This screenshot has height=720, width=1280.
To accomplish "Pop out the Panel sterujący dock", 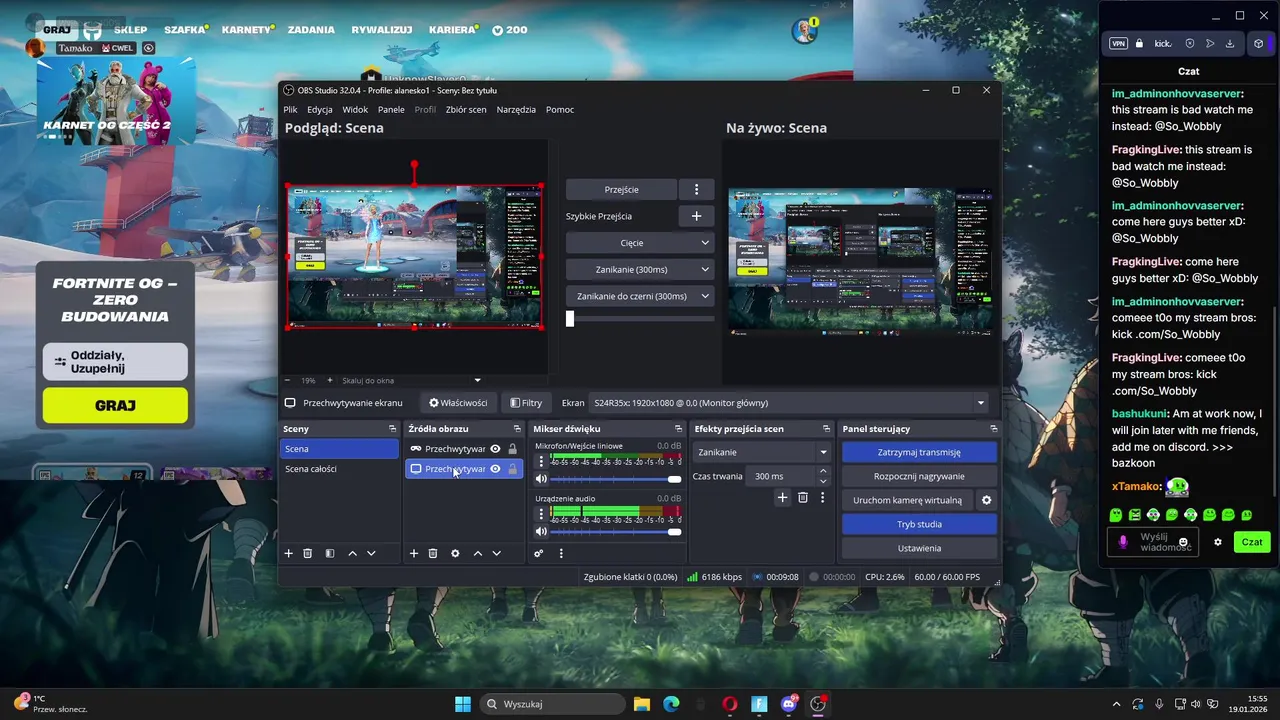I will tap(993, 429).
